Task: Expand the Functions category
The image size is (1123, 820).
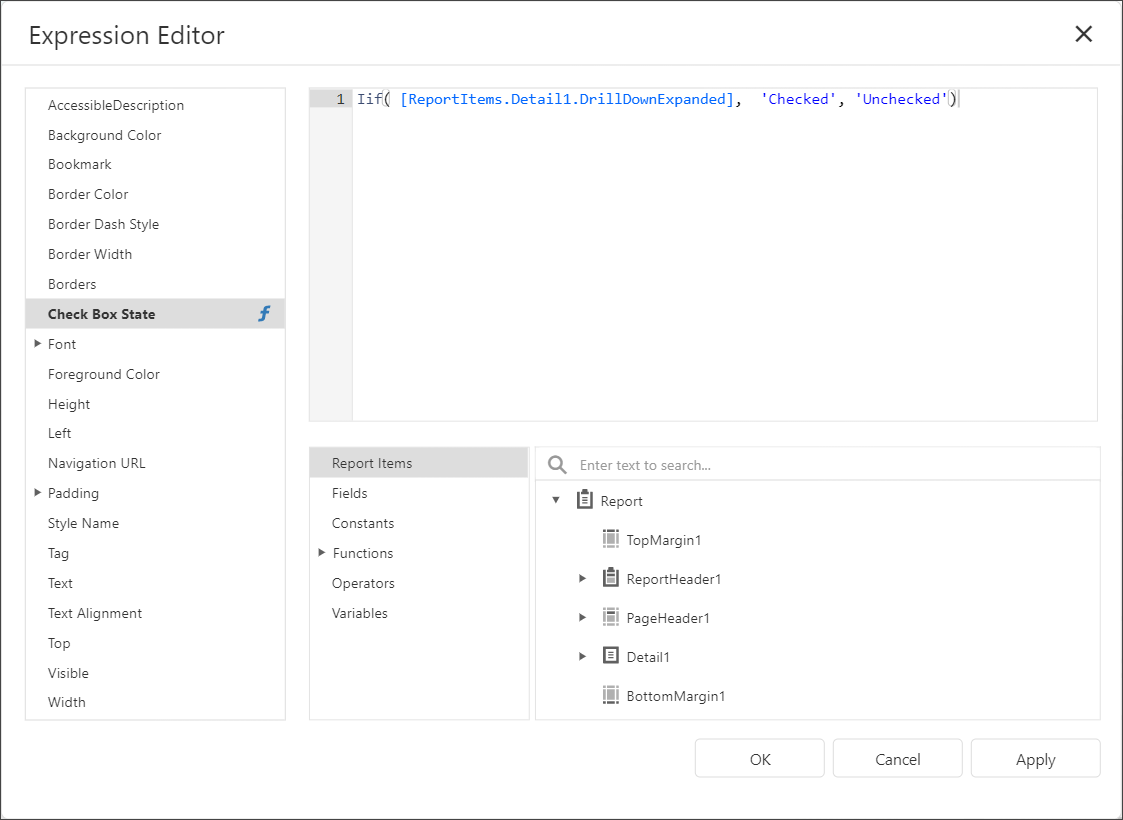Action: pyautogui.click(x=321, y=553)
